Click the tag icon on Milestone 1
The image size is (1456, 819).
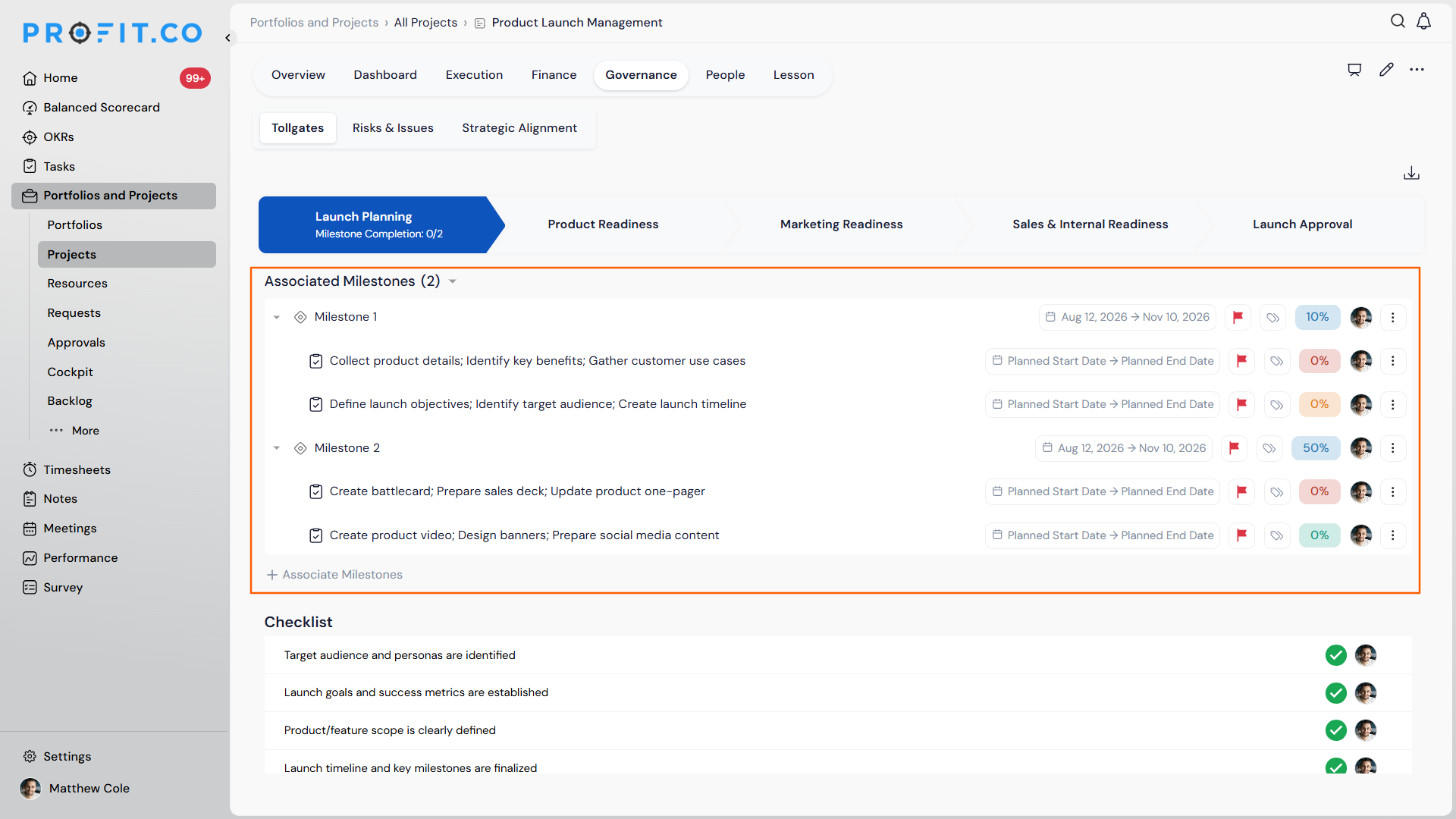[1273, 317]
